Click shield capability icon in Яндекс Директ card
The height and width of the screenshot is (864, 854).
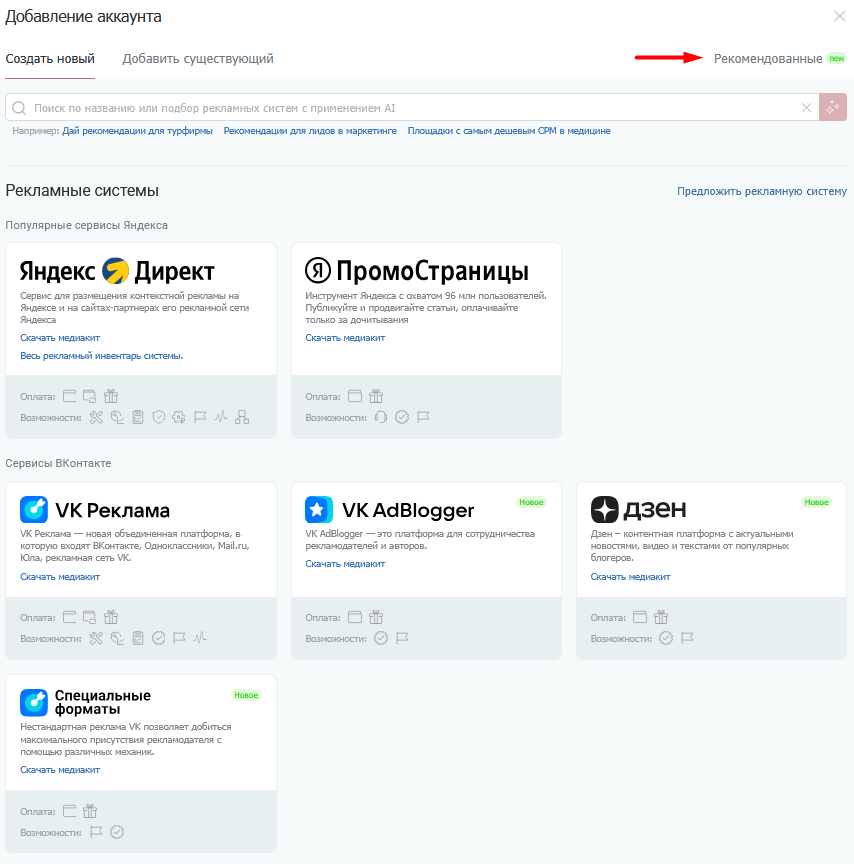tap(159, 417)
